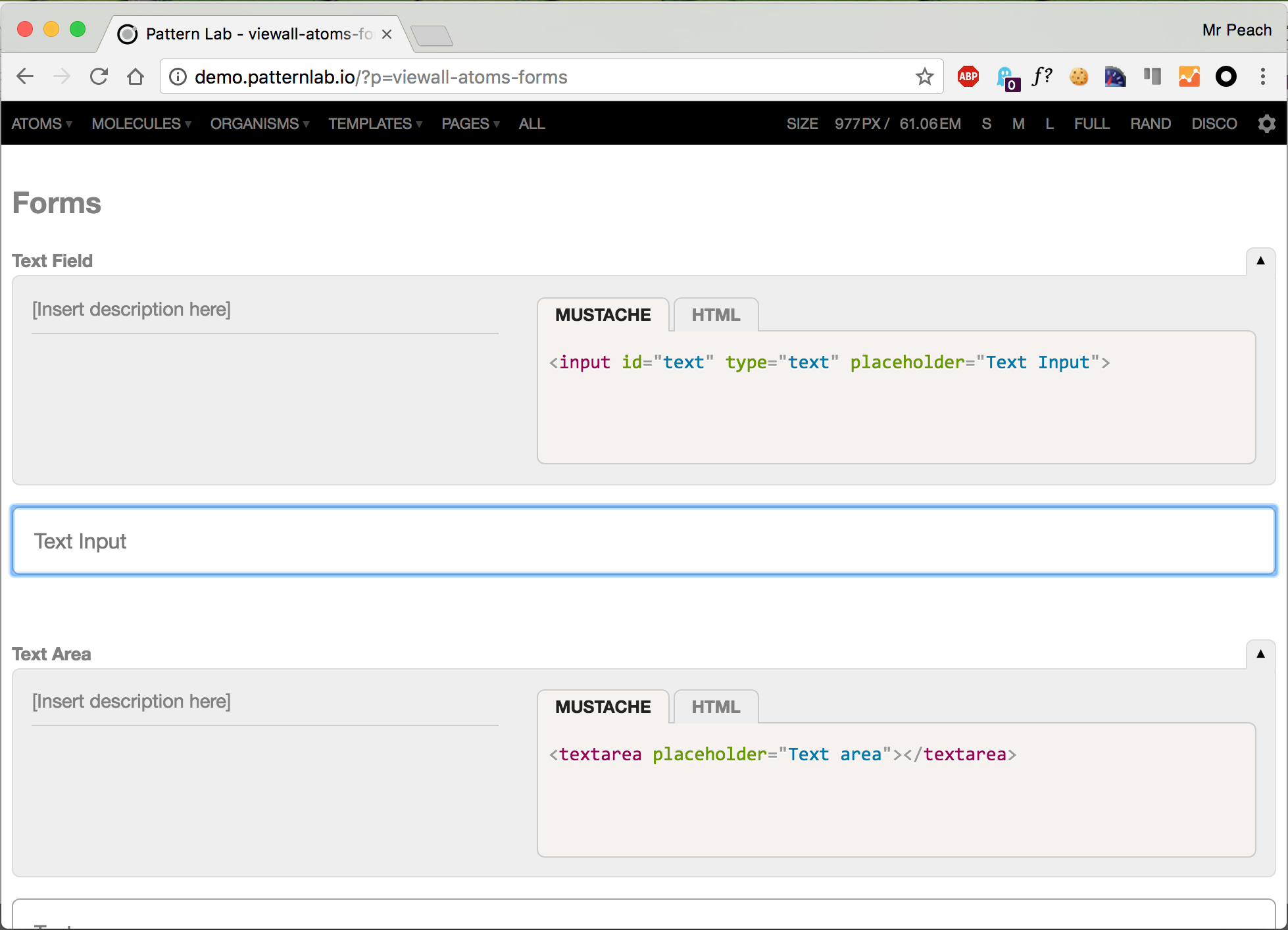Image resolution: width=1288 pixels, height=930 pixels.
Task: Open the dark blue extension icon beside the cookie
Action: [x=1116, y=77]
